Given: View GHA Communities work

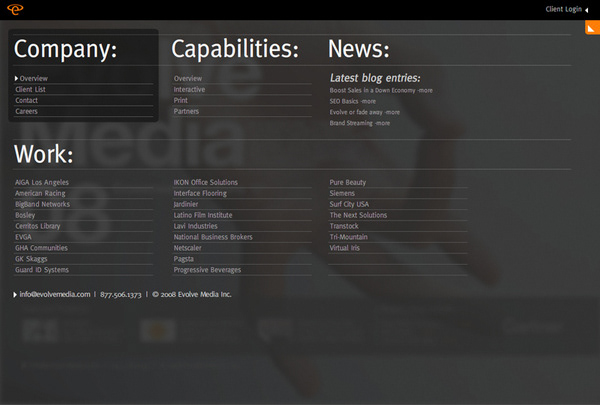Looking at the screenshot, I should (41, 248).
